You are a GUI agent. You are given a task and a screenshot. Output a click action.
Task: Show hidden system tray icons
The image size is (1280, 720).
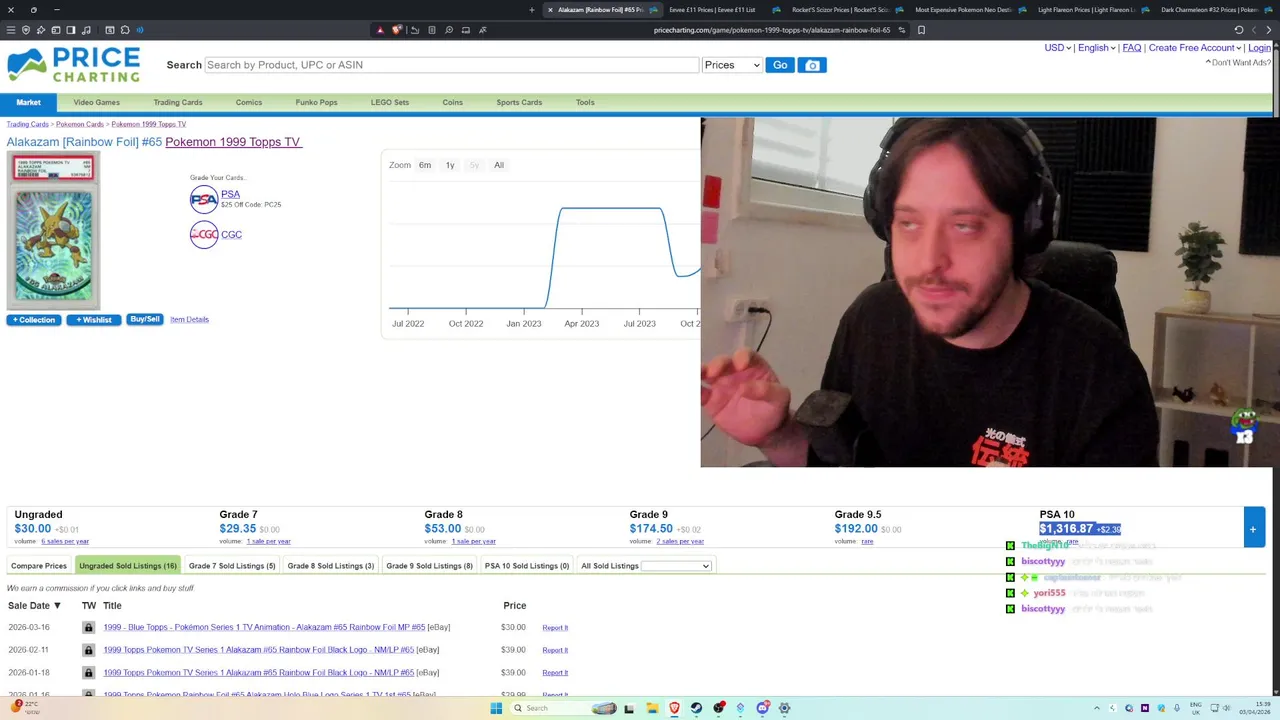pos(1096,708)
